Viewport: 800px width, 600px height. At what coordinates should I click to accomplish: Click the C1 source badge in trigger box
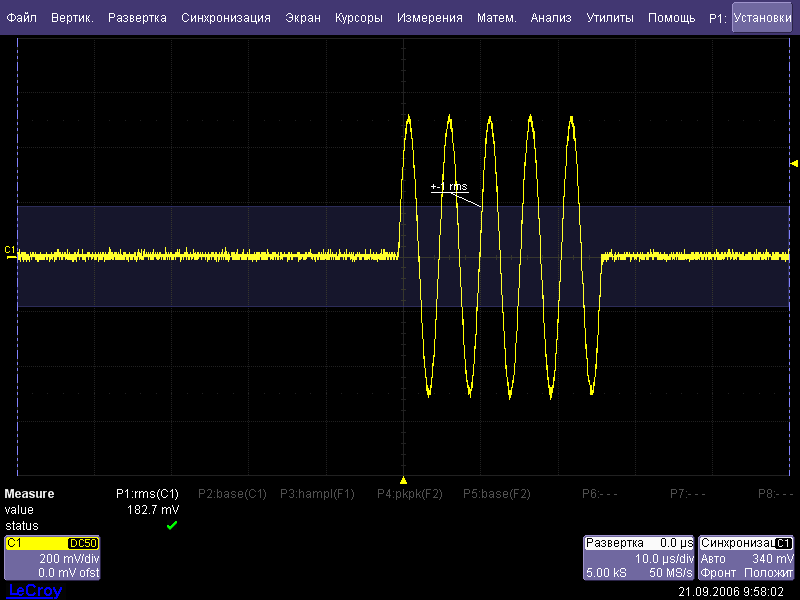pos(784,543)
